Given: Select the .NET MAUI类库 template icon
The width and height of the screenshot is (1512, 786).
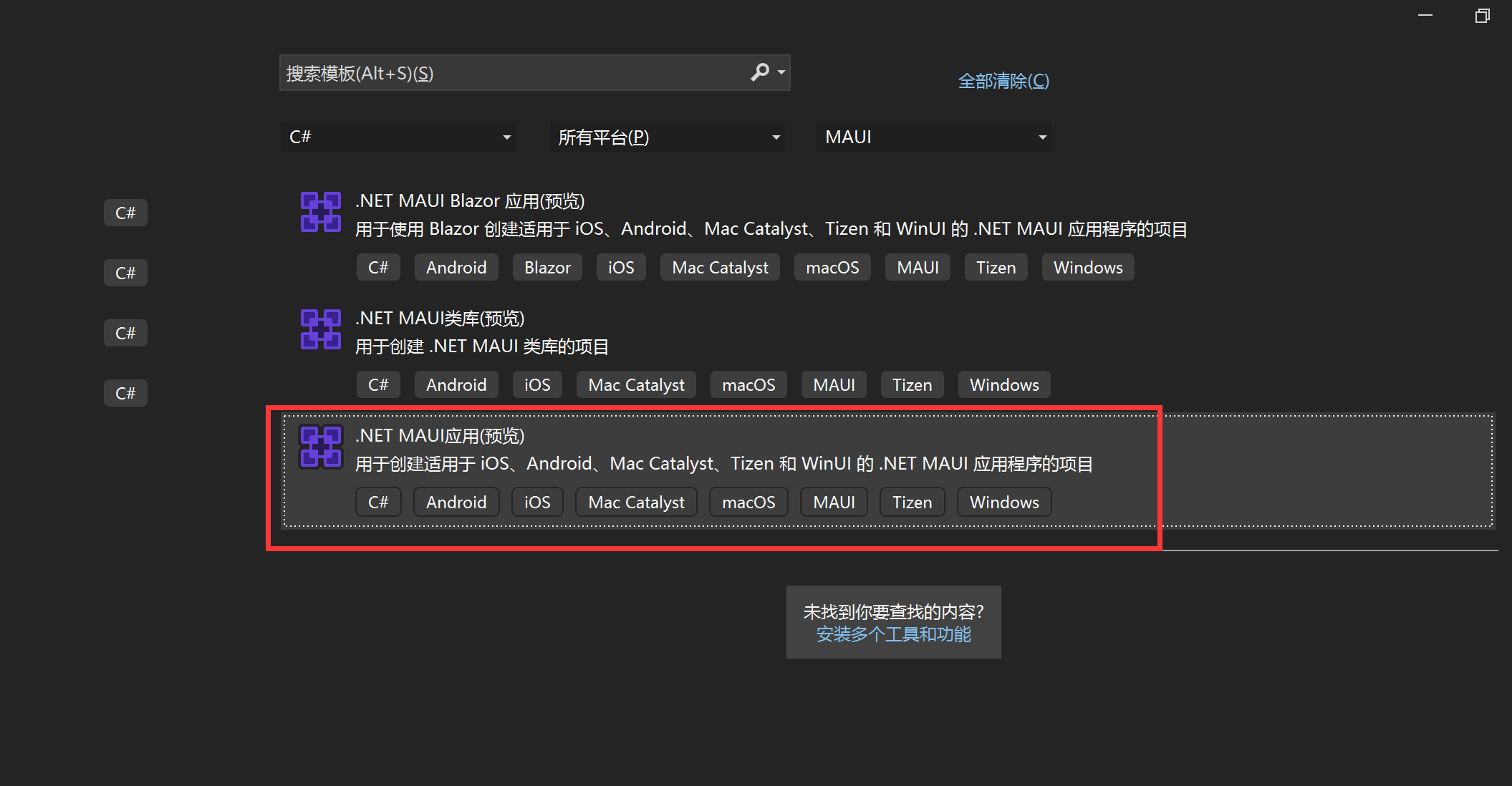Looking at the screenshot, I should point(320,329).
